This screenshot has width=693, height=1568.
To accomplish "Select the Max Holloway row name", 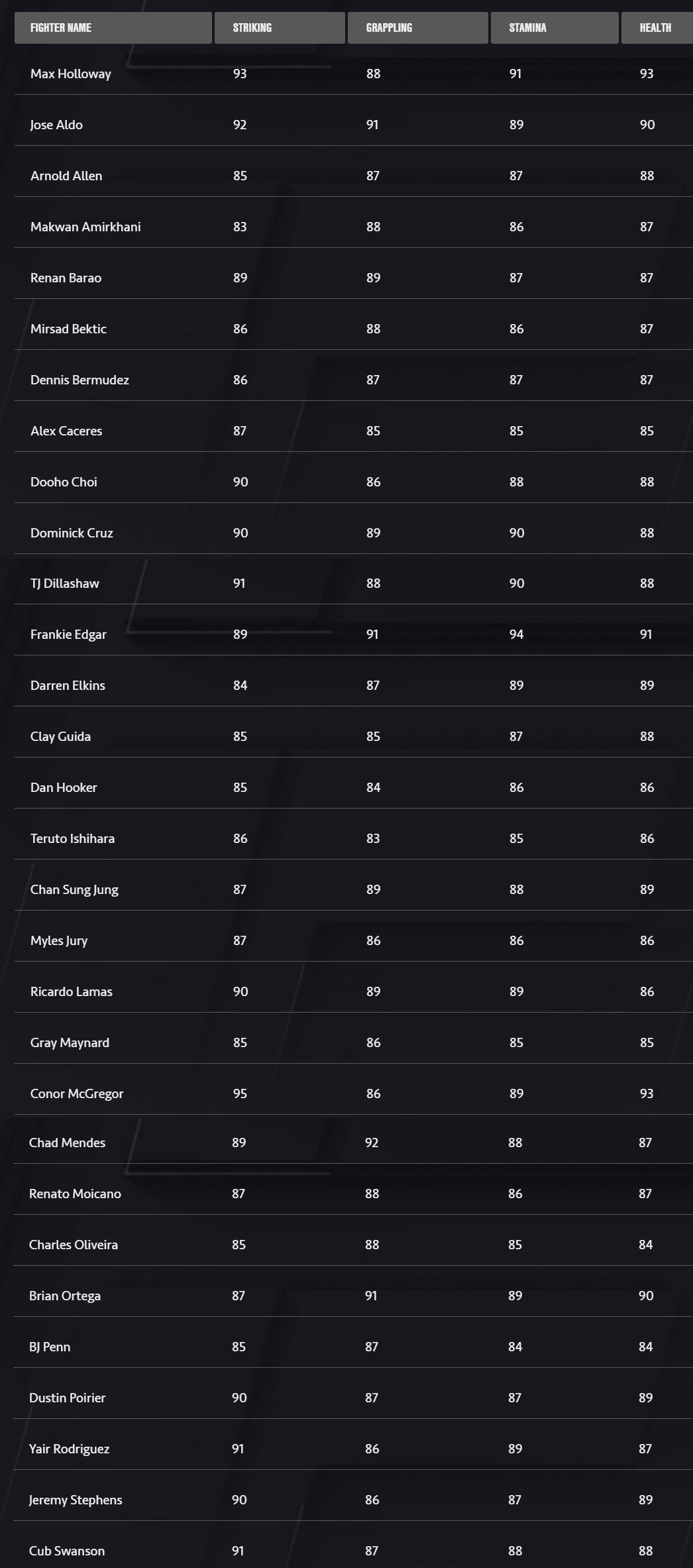I will (71, 74).
